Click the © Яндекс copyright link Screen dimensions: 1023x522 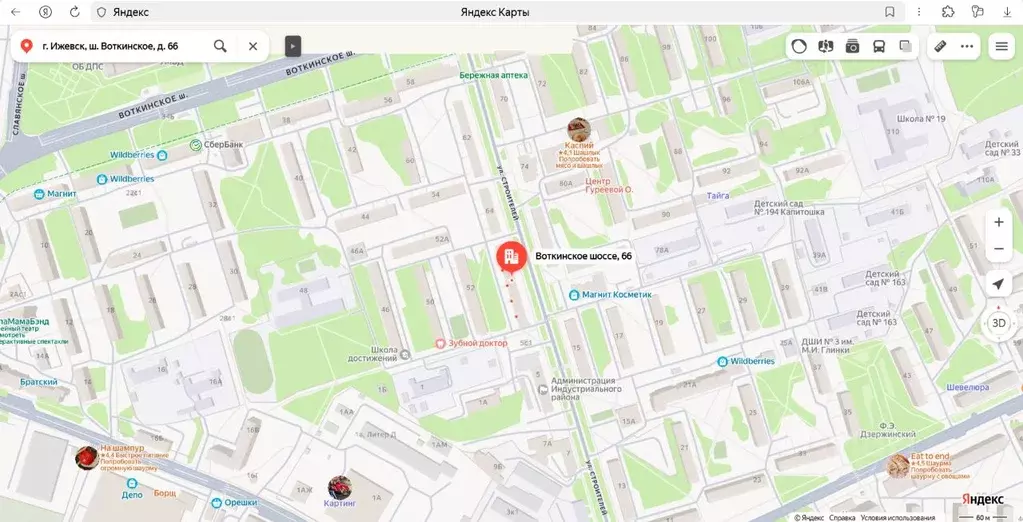point(809,517)
